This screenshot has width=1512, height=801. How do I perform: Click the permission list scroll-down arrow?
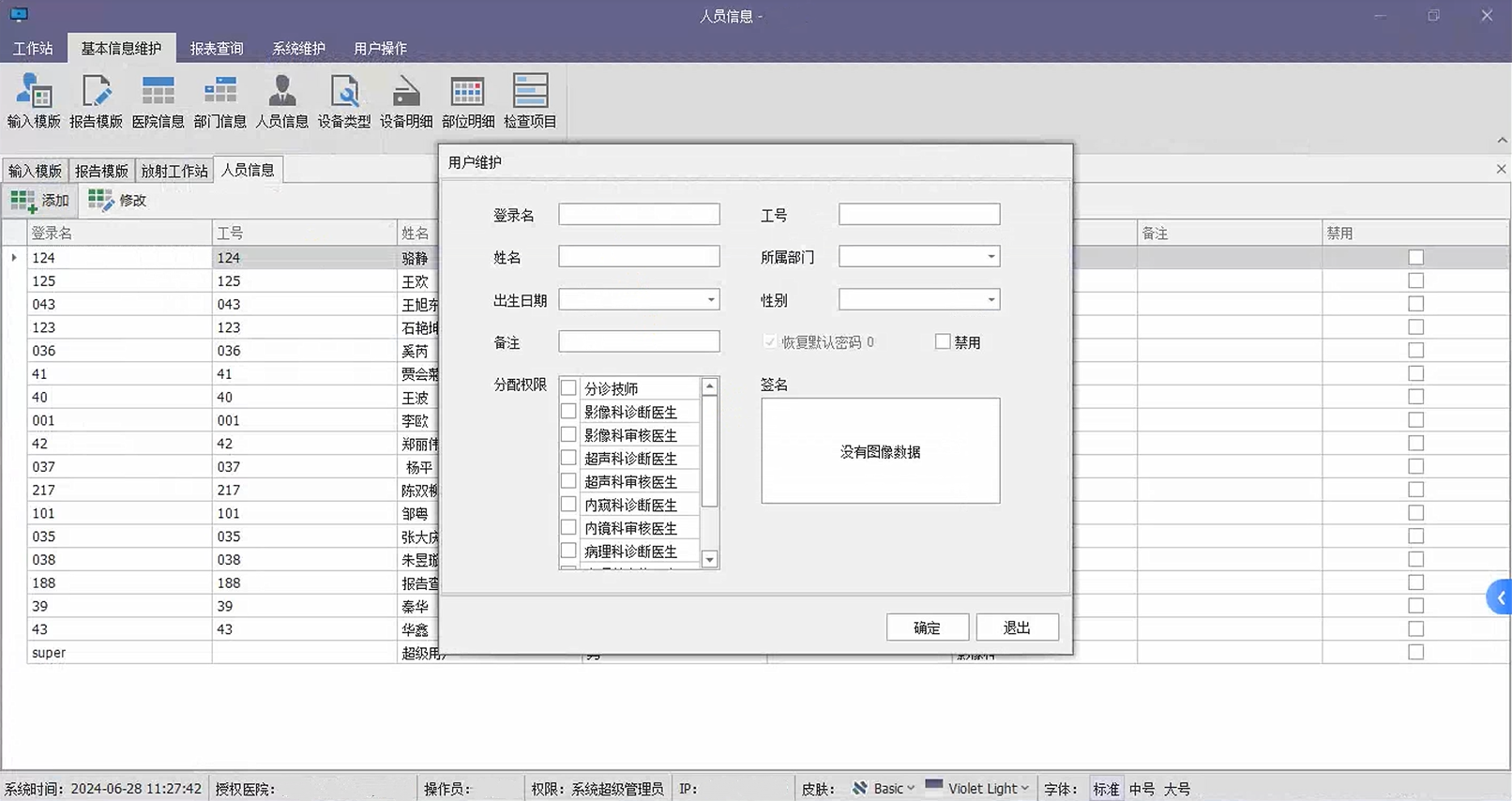pyautogui.click(x=710, y=560)
